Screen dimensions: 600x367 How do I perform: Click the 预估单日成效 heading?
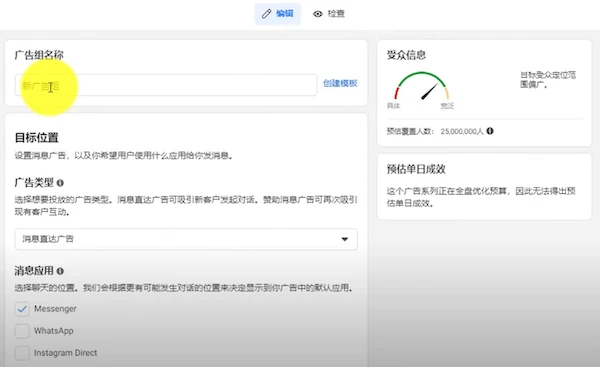point(416,169)
